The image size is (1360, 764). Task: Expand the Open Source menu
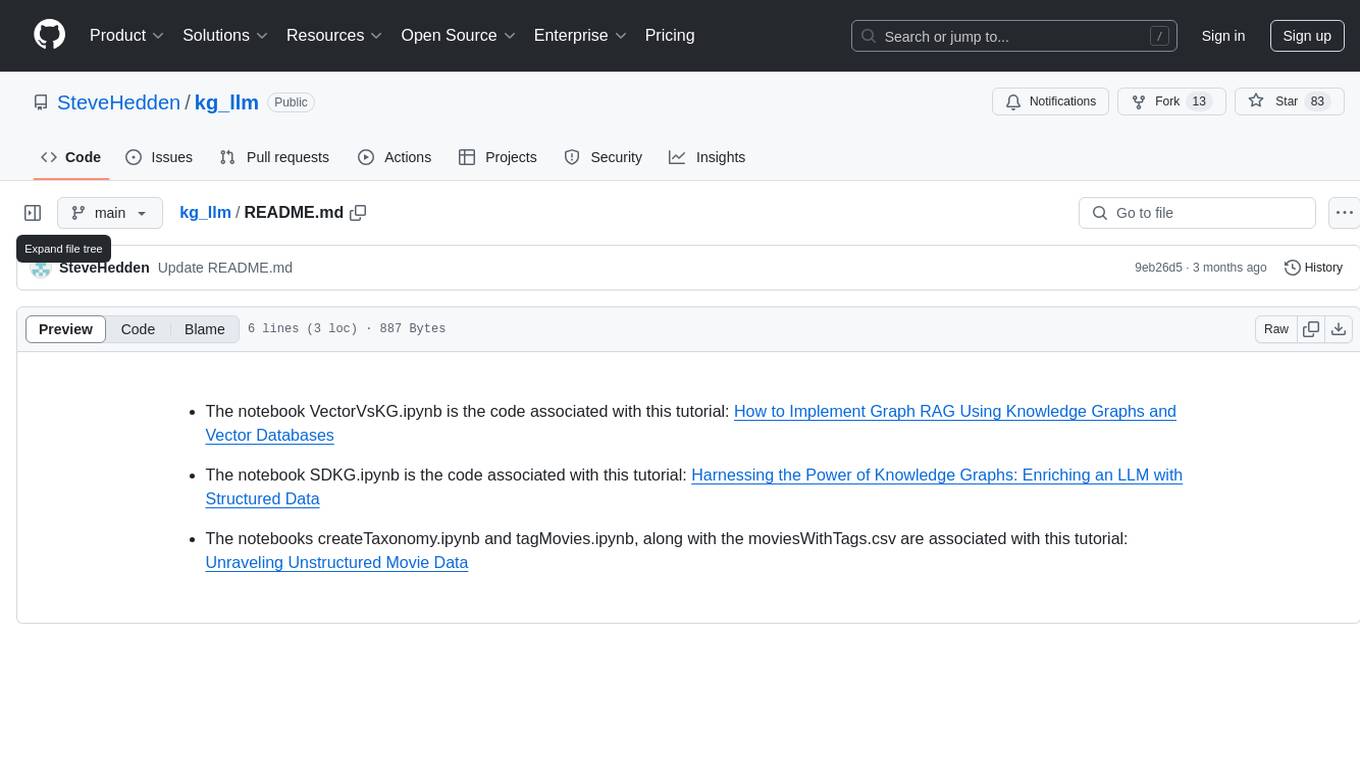[458, 35]
